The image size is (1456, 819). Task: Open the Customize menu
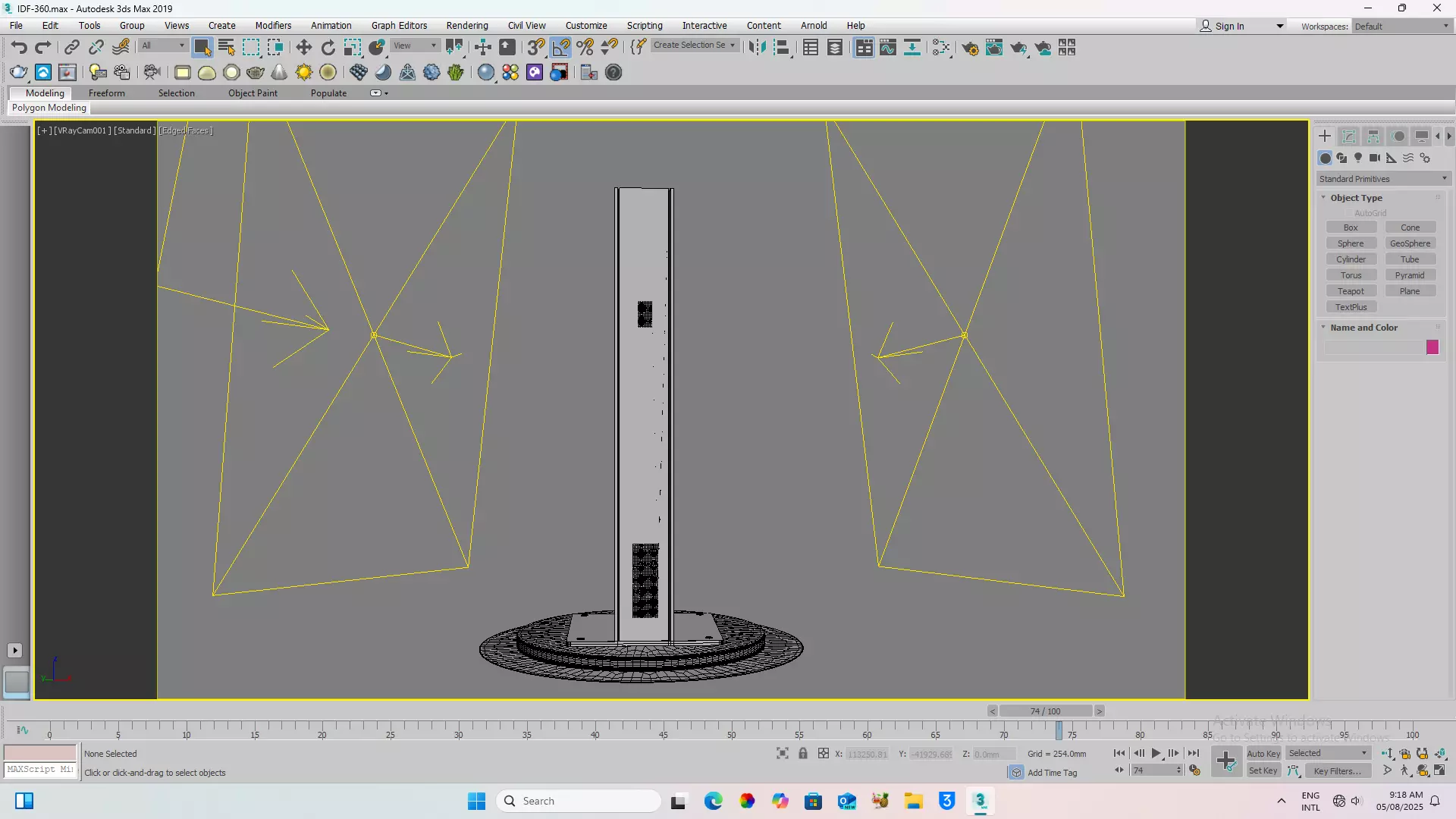[586, 26]
